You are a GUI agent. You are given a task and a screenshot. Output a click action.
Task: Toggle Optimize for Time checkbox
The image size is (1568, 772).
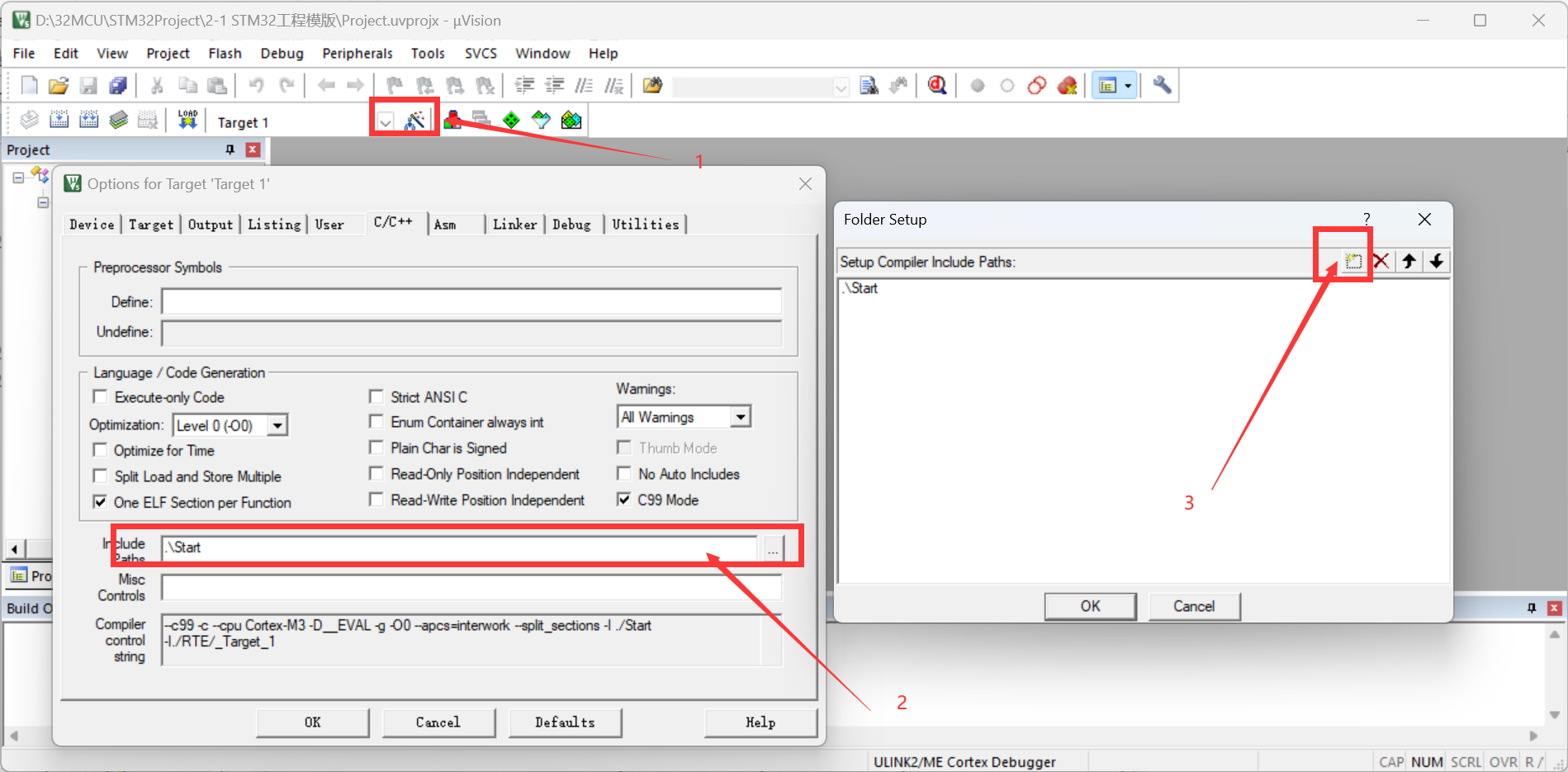[x=100, y=450]
